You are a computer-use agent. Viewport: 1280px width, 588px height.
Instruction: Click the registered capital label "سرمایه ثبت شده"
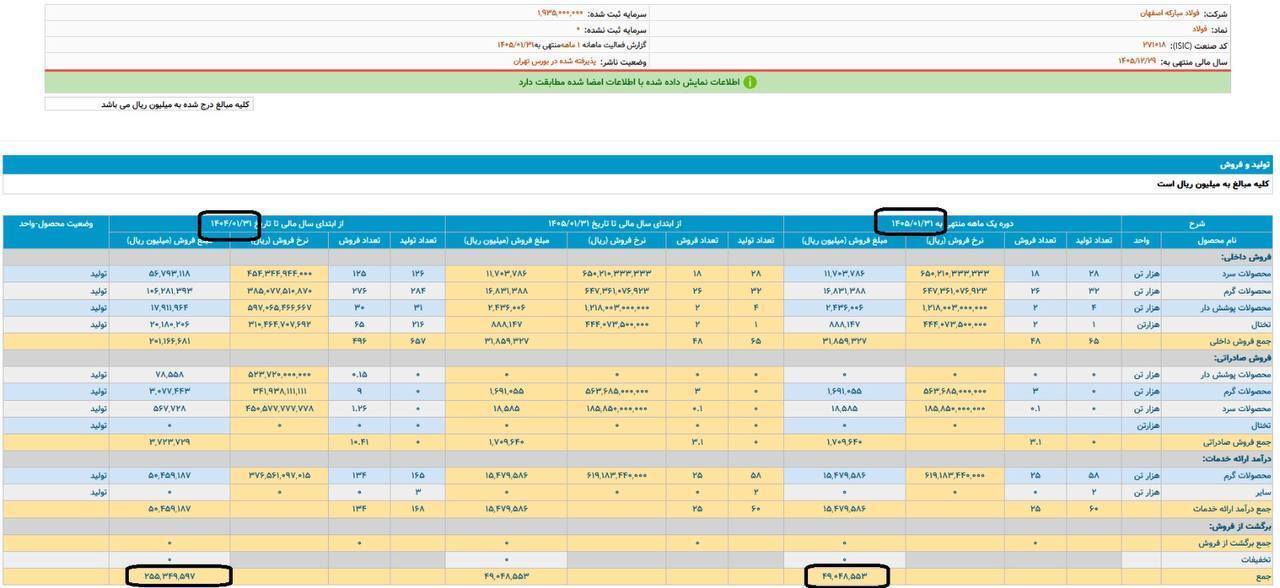pyautogui.click(x=618, y=14)
